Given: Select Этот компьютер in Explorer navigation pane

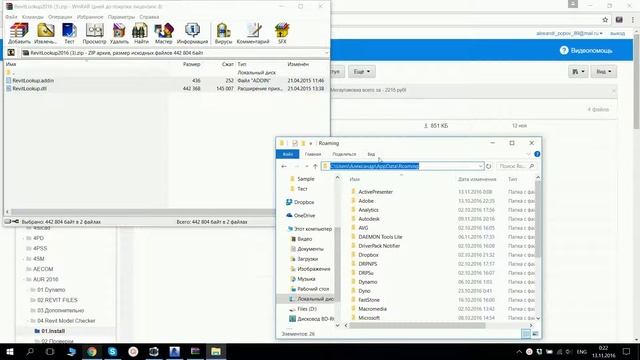Looking at the screenshot, I should click(309, 229).
